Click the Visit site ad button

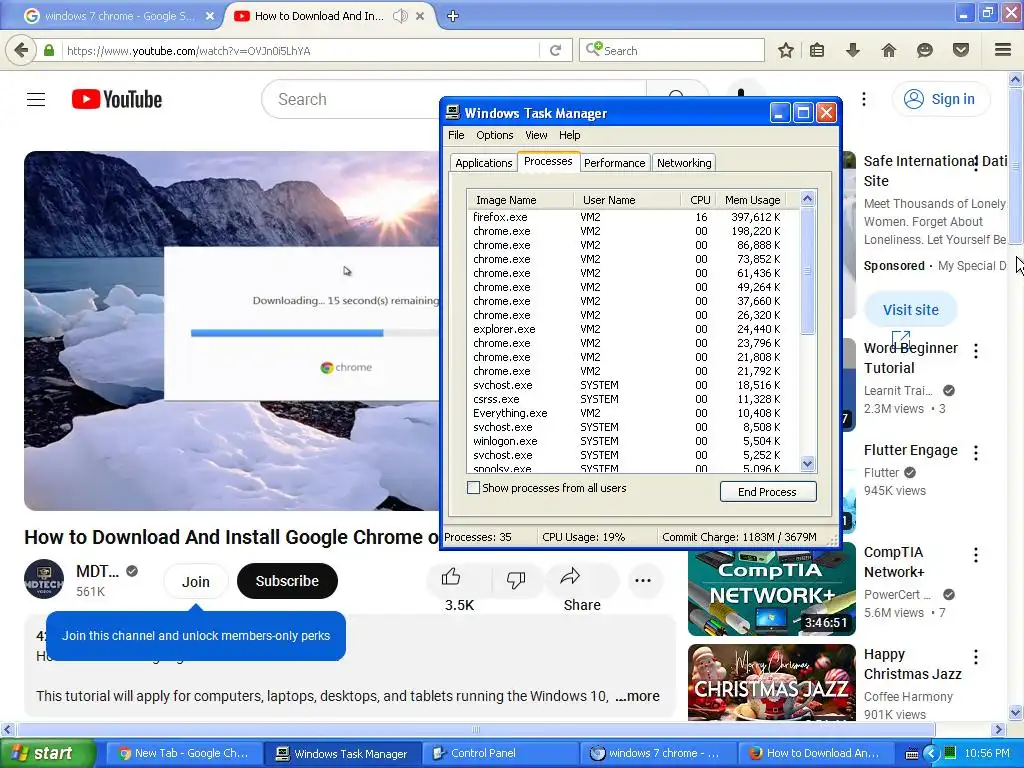tap(910, 310)
